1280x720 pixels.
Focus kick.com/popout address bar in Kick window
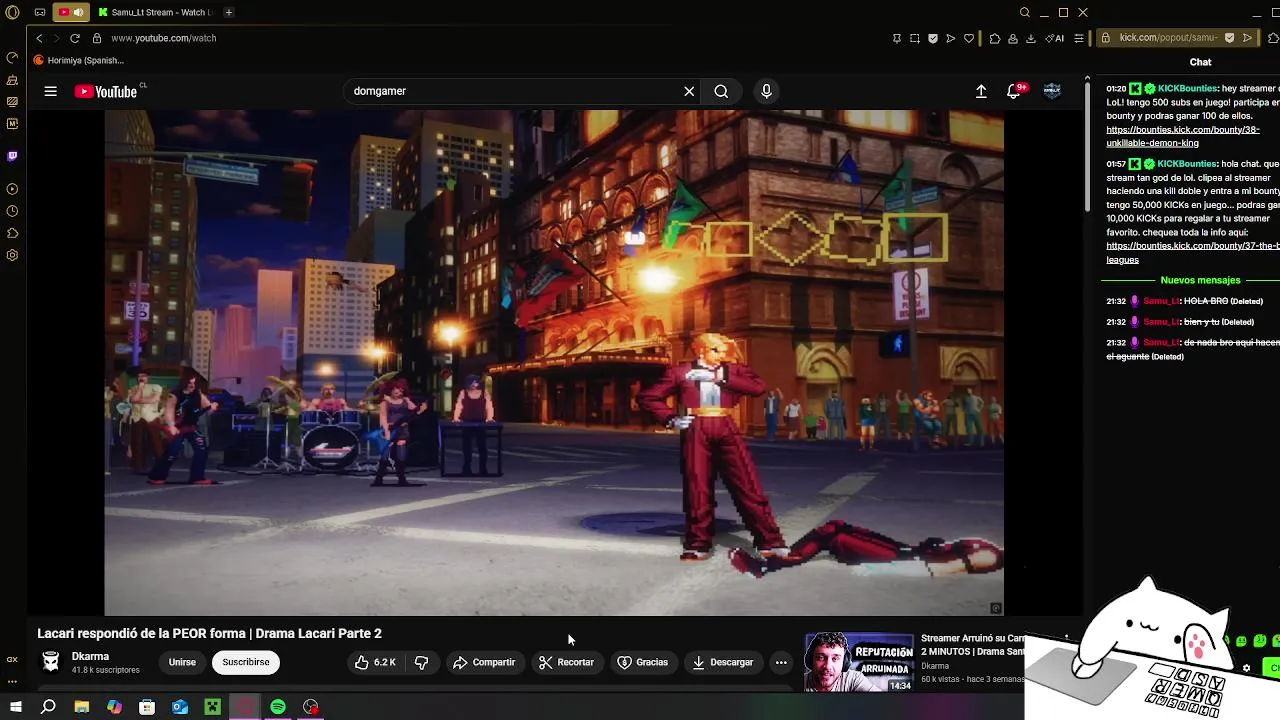1168,38
